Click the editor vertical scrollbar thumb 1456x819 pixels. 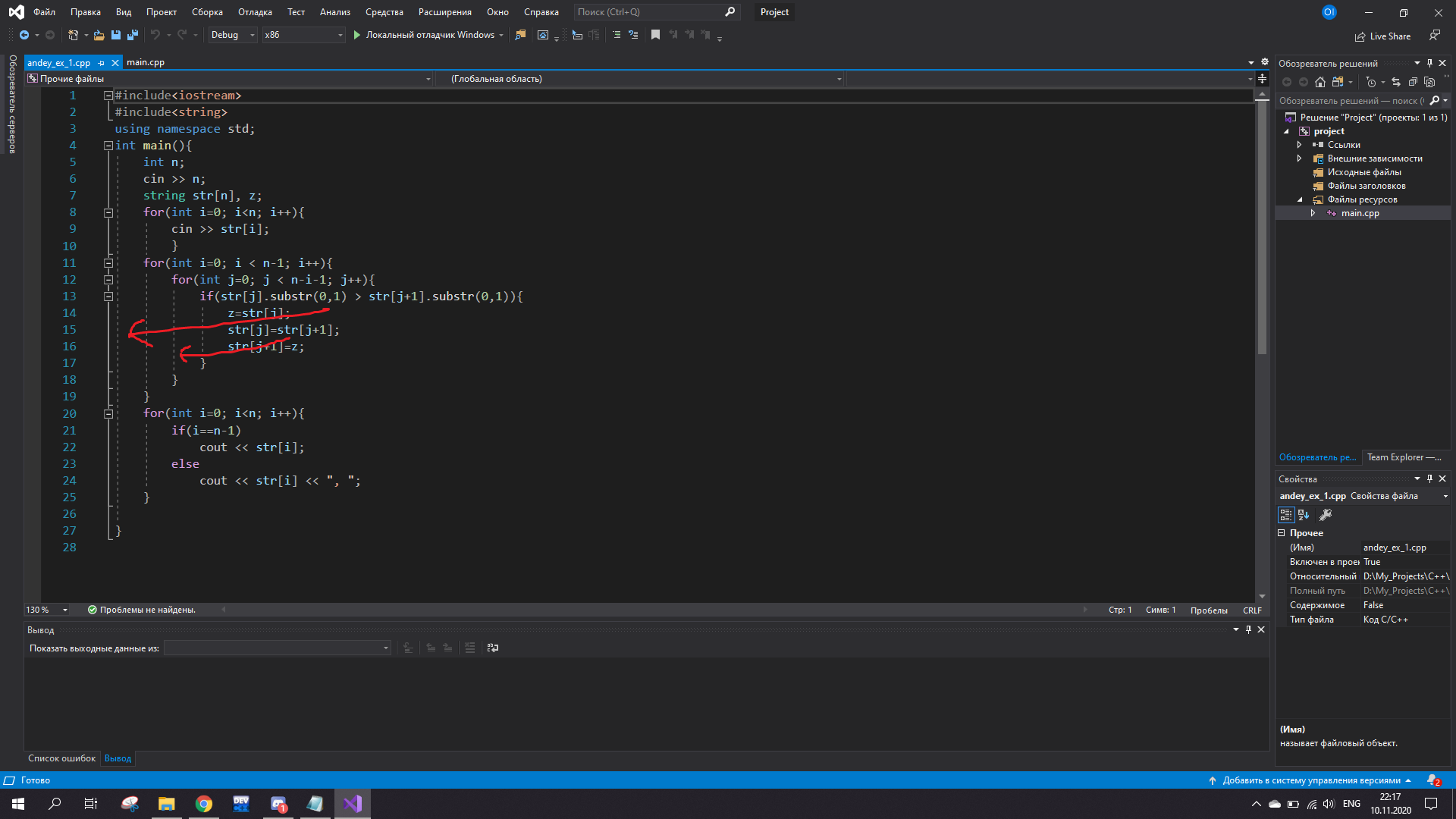coord(1262,227)
